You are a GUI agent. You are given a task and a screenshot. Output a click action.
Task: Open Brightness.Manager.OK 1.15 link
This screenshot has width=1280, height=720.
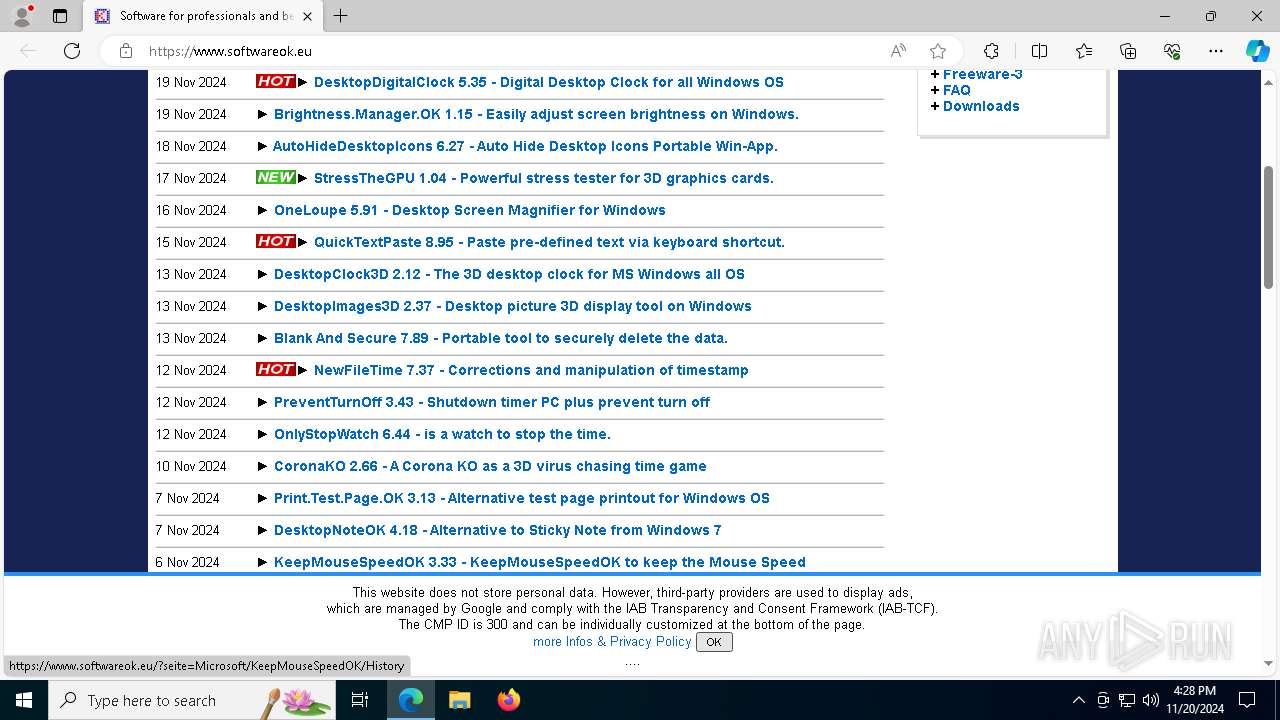[536, 114]
